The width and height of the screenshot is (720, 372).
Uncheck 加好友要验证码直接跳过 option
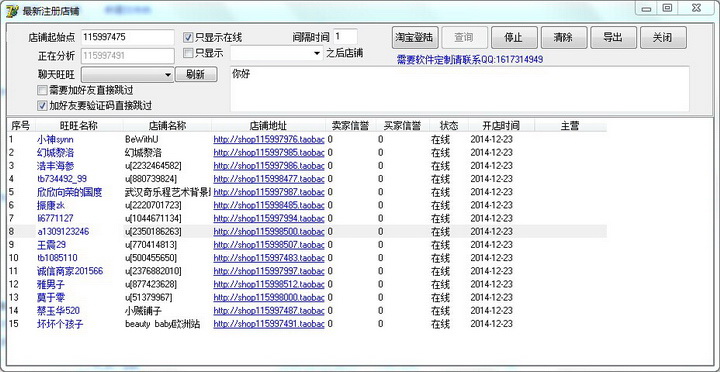[x=42, y=106]
